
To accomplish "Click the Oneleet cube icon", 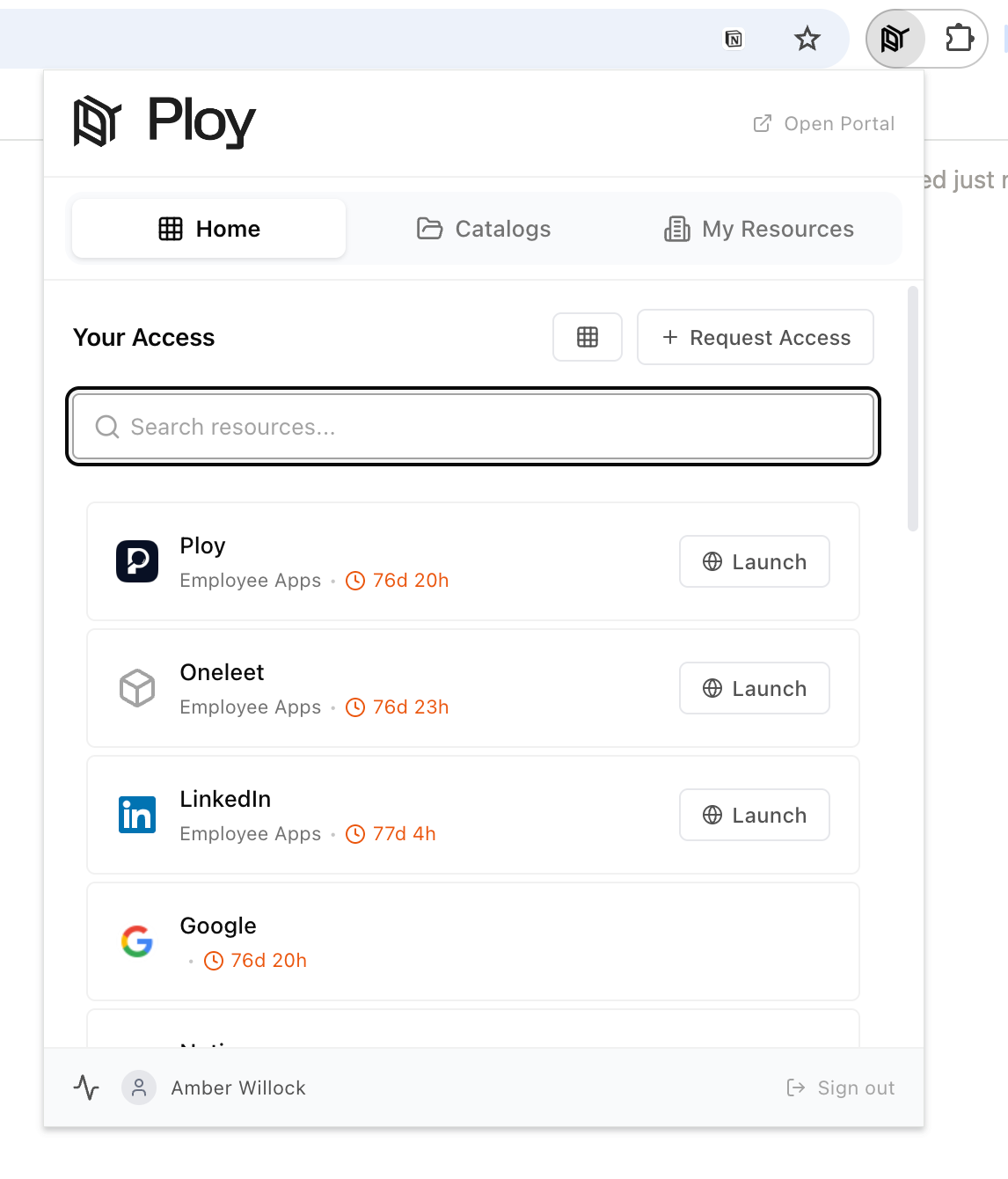I will pos(137,688).
